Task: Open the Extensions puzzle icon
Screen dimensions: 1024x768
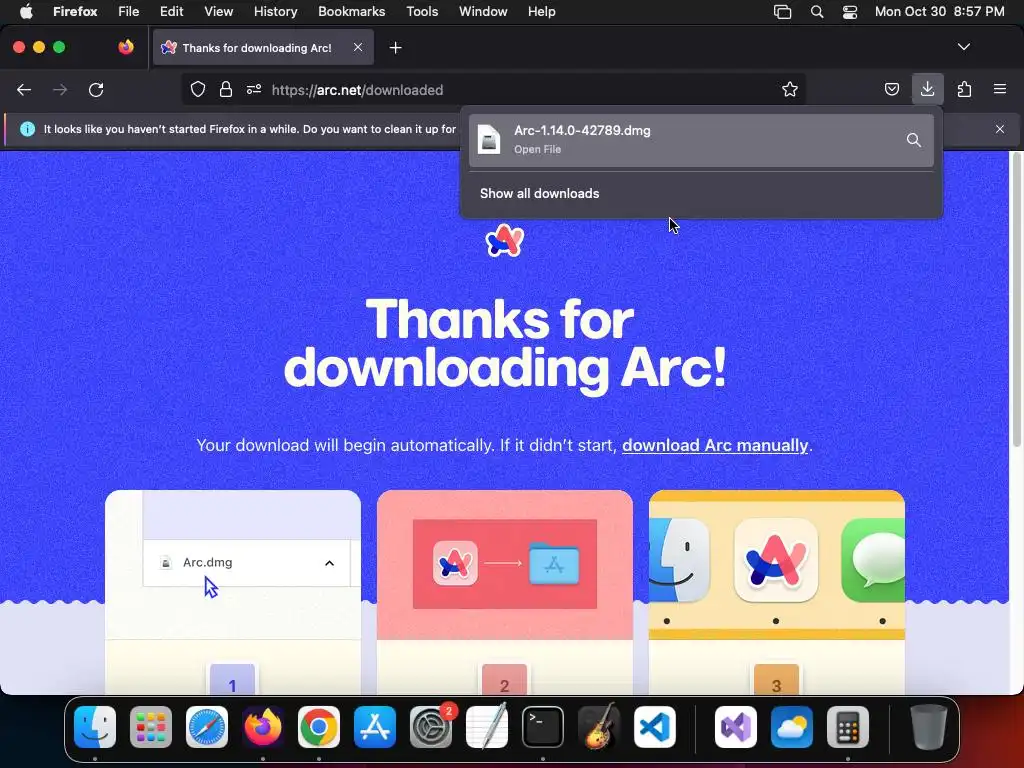Action: coord(964,89)
